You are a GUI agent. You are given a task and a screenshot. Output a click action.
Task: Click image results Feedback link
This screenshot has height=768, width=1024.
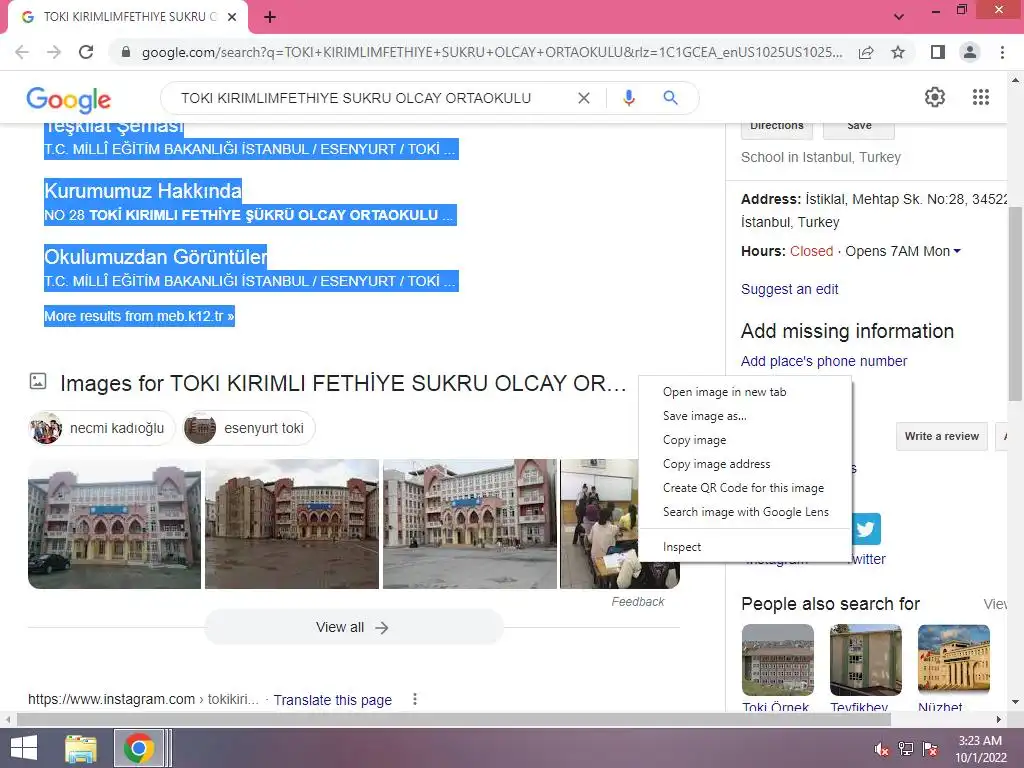[637, 601]
